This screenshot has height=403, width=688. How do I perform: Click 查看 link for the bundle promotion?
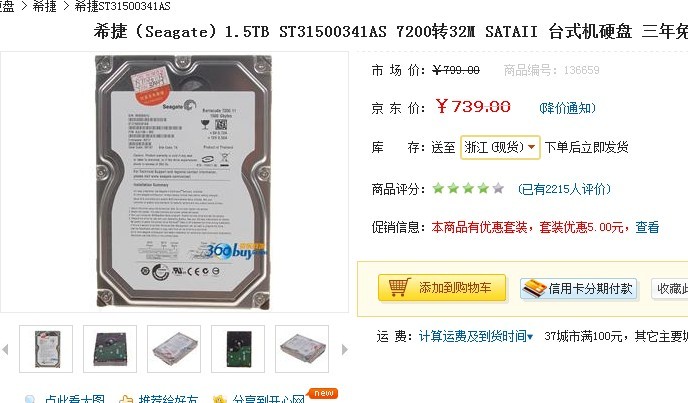pyautogui.click(x=647, y=227)
